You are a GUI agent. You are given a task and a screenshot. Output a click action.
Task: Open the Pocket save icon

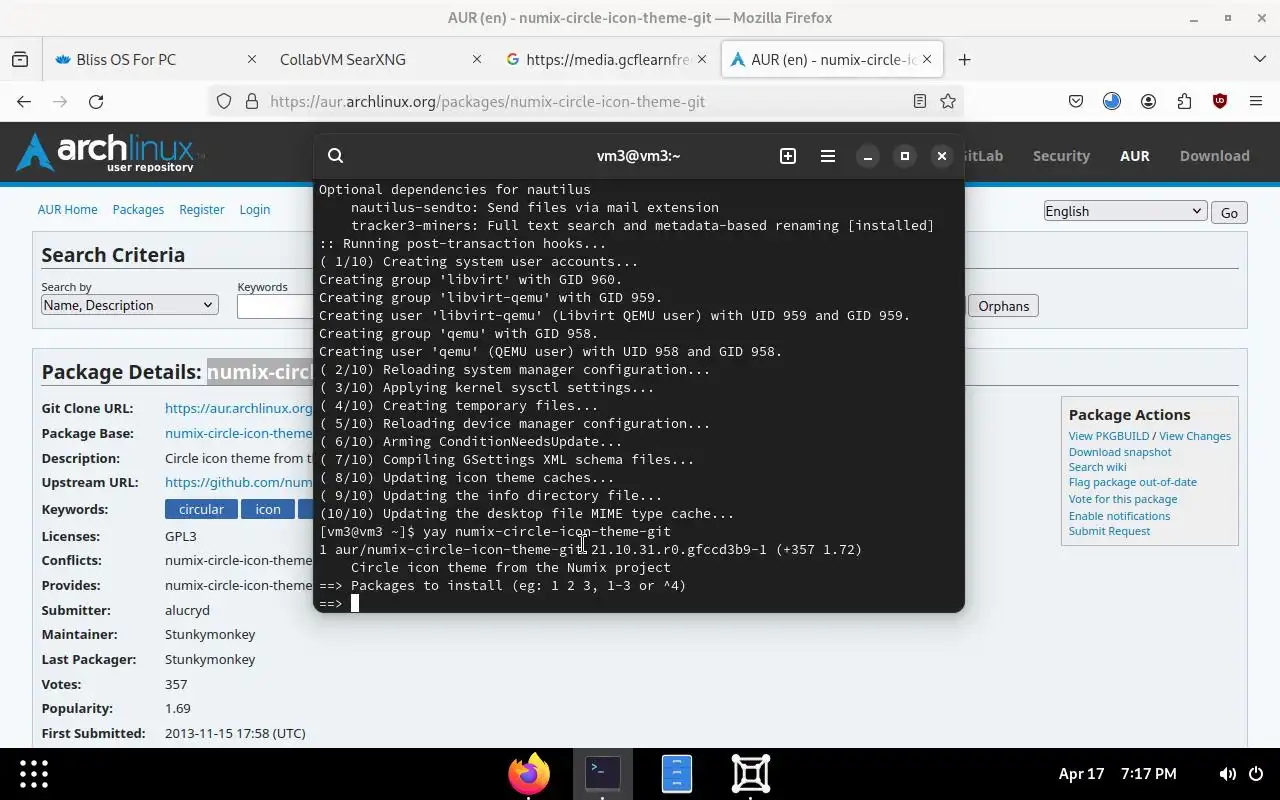click(x=1076, y=101)
